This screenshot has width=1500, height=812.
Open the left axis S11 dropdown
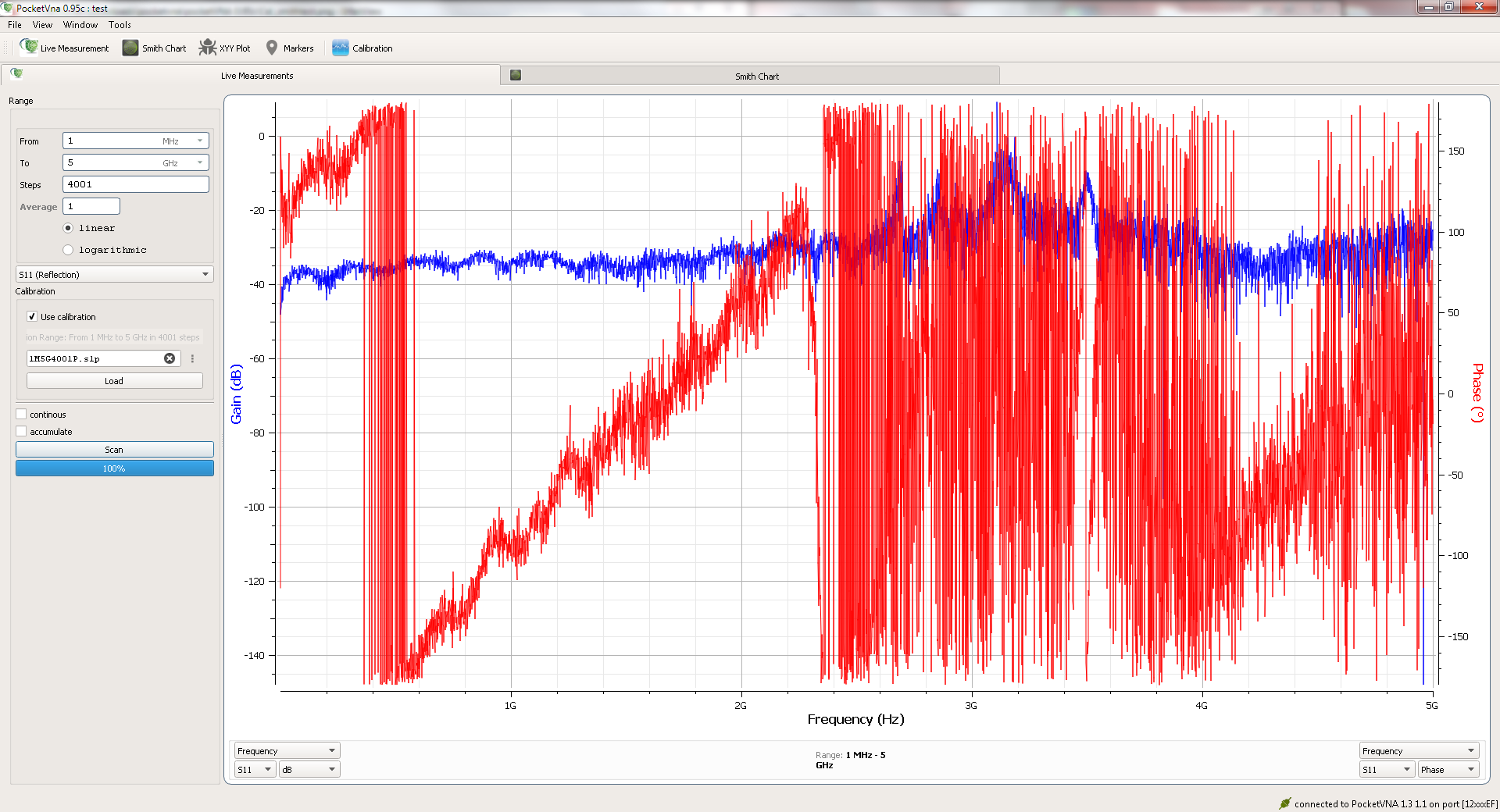255,769
